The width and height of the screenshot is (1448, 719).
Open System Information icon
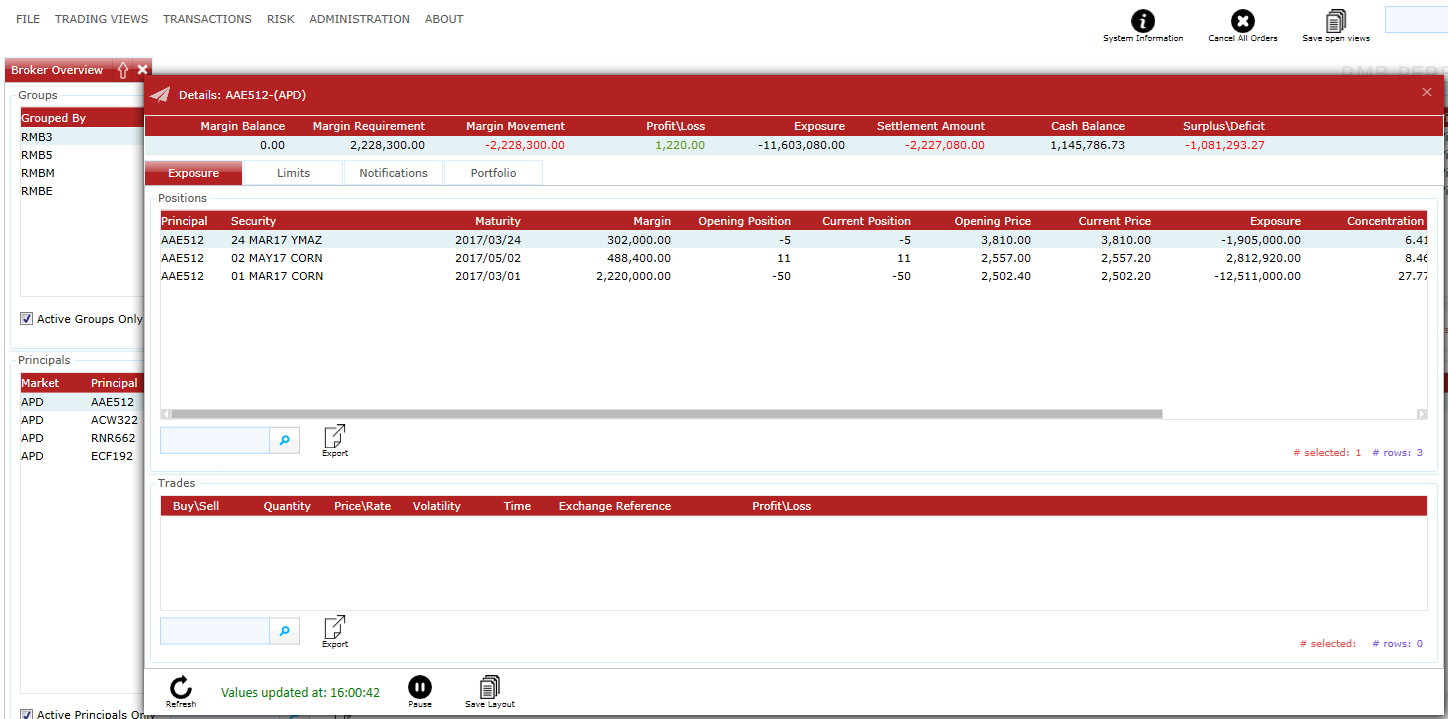pos(1142,22)
